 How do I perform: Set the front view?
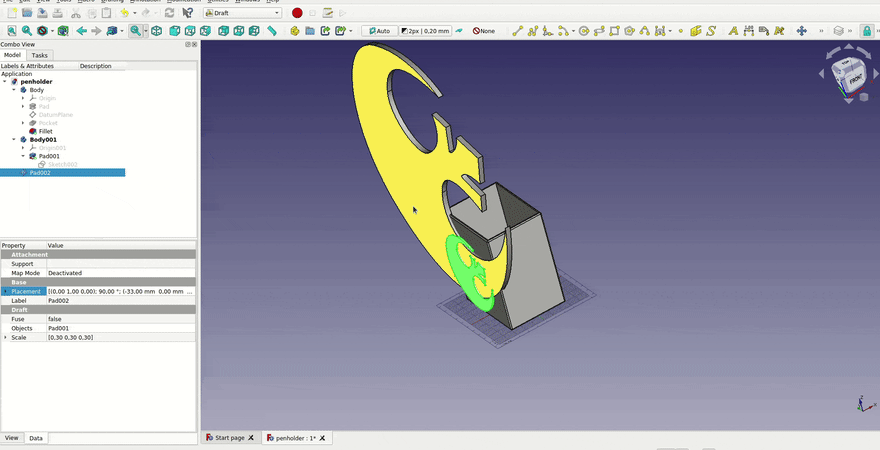tap(175, 31)
